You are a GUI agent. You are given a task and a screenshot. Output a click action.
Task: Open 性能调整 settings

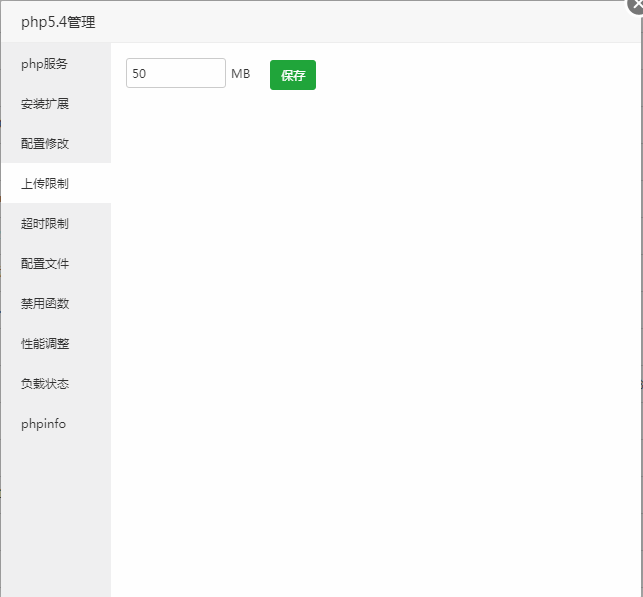[x=56, y=344]
